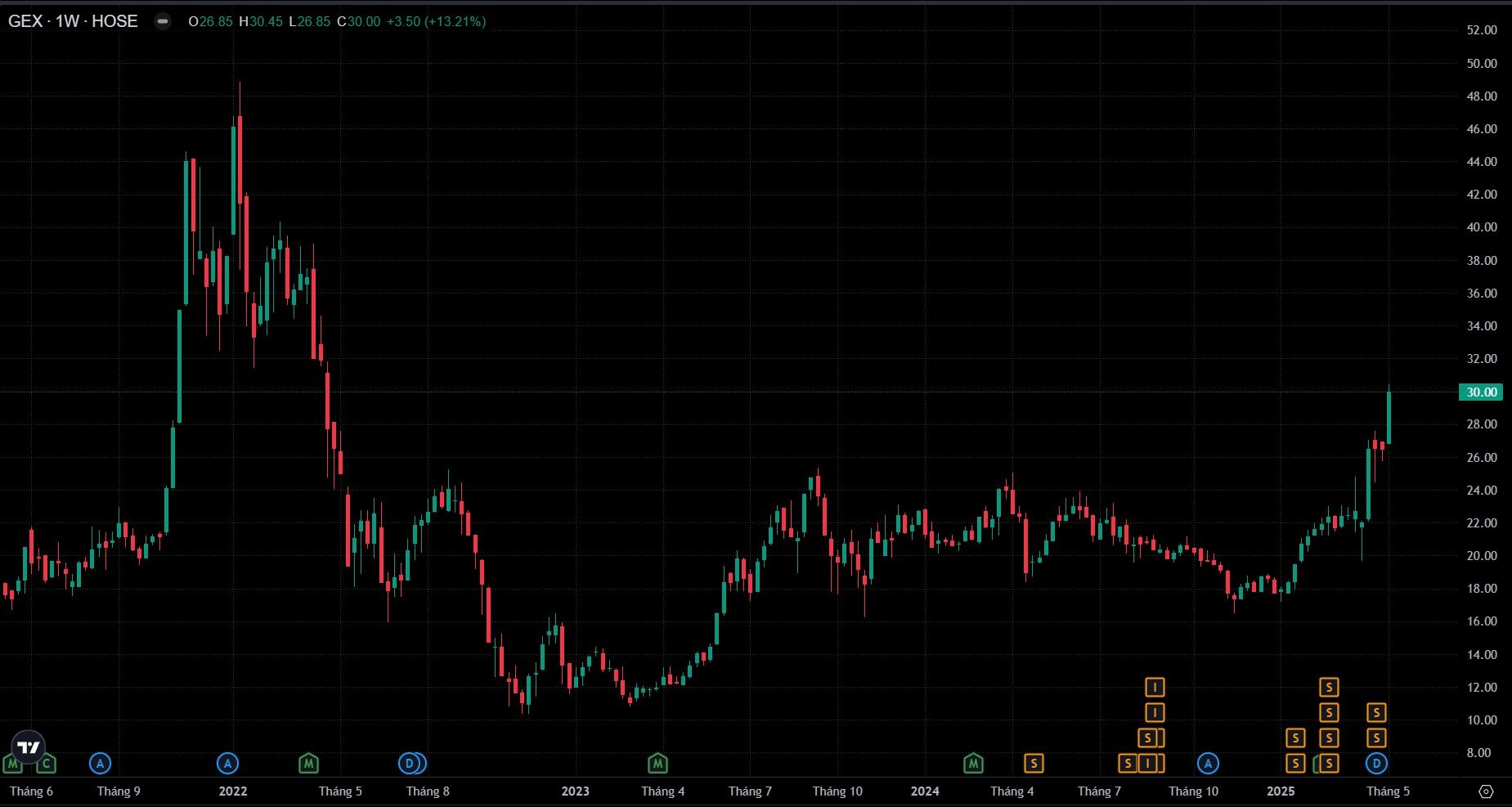Click the latest green weekly candle

(x=1389, y=417)
